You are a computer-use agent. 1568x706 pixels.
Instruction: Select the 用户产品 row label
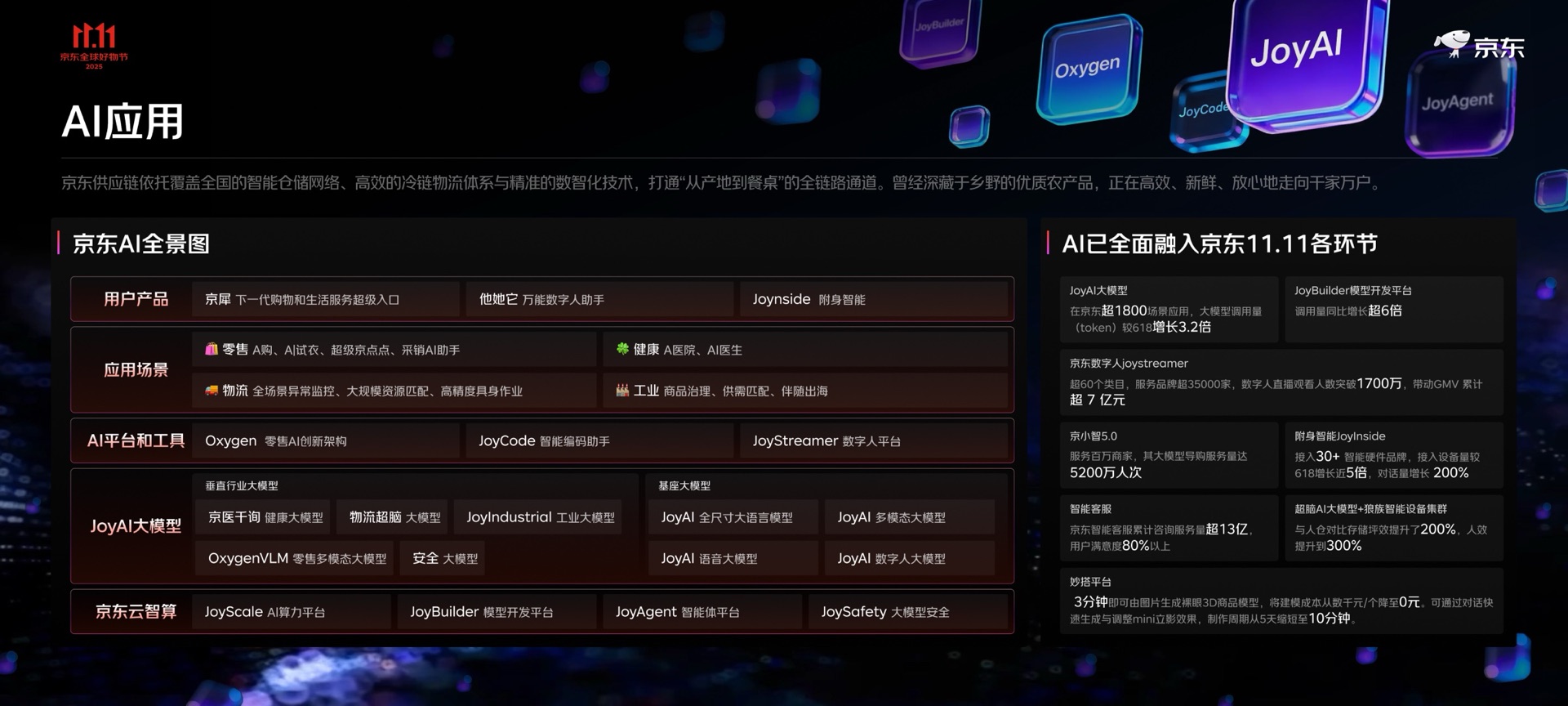(136, 299)
